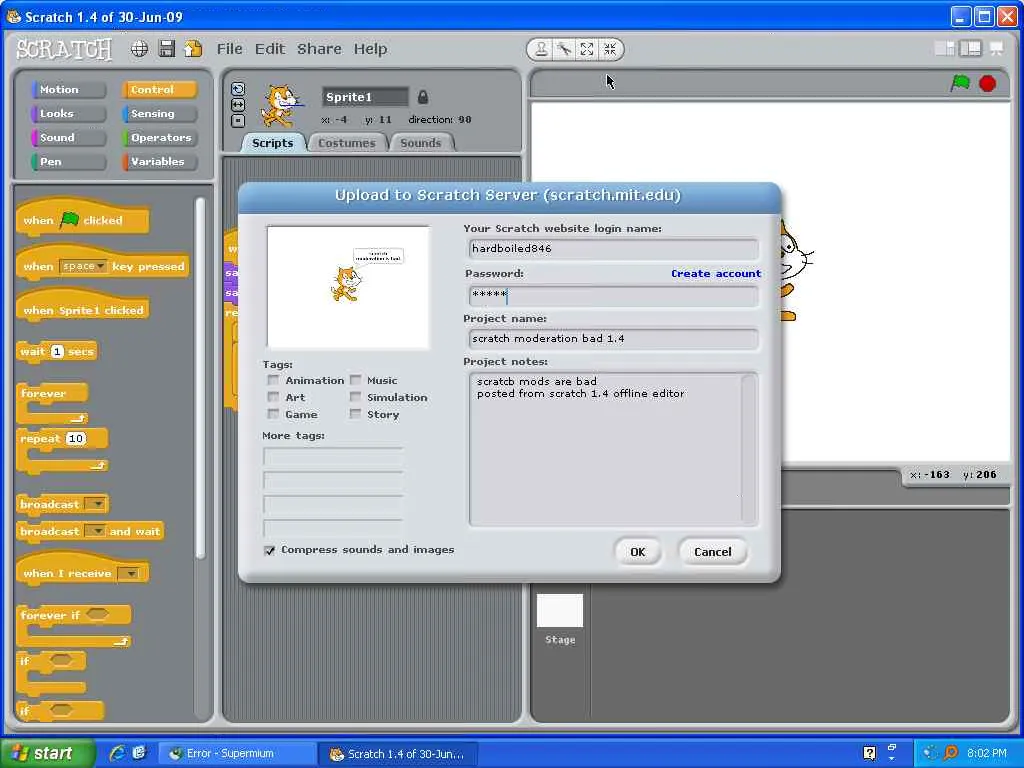The height and width of the screenshot is (768, 1024).
Task: Open the Variables blocks category
Action: (x=159, y=161)
